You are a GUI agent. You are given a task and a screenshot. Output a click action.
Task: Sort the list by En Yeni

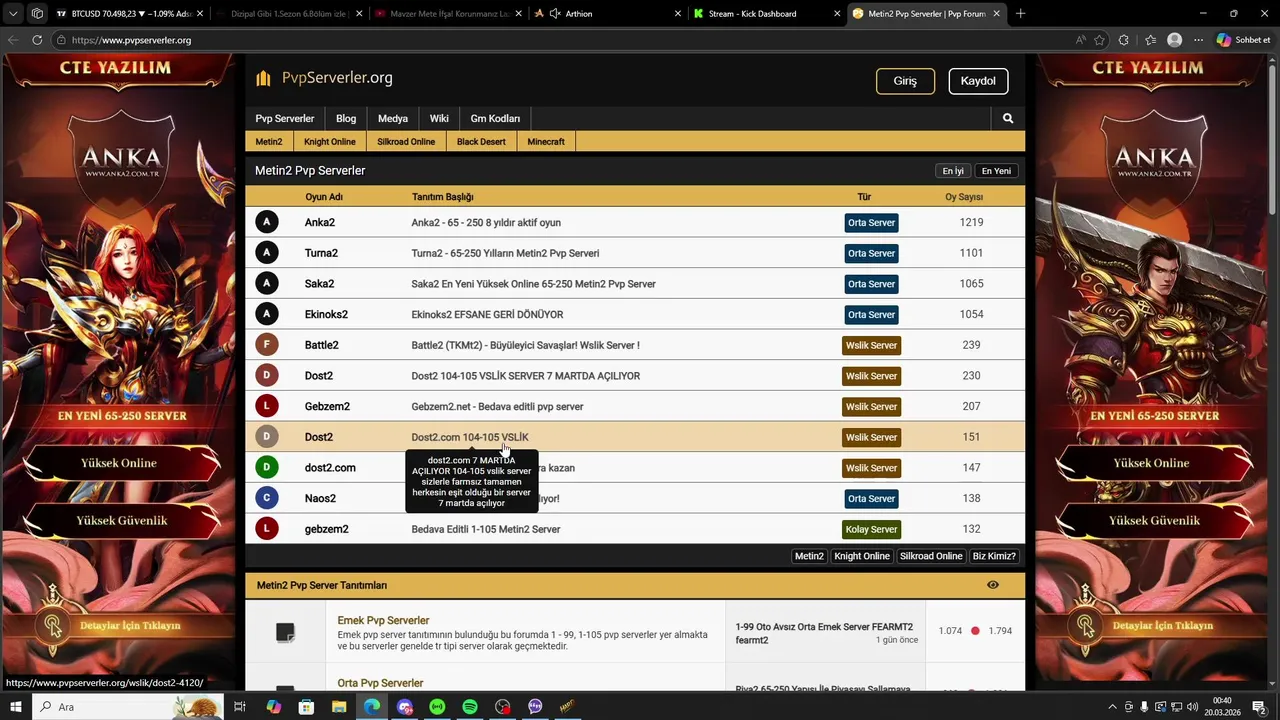tap(996, 171)
